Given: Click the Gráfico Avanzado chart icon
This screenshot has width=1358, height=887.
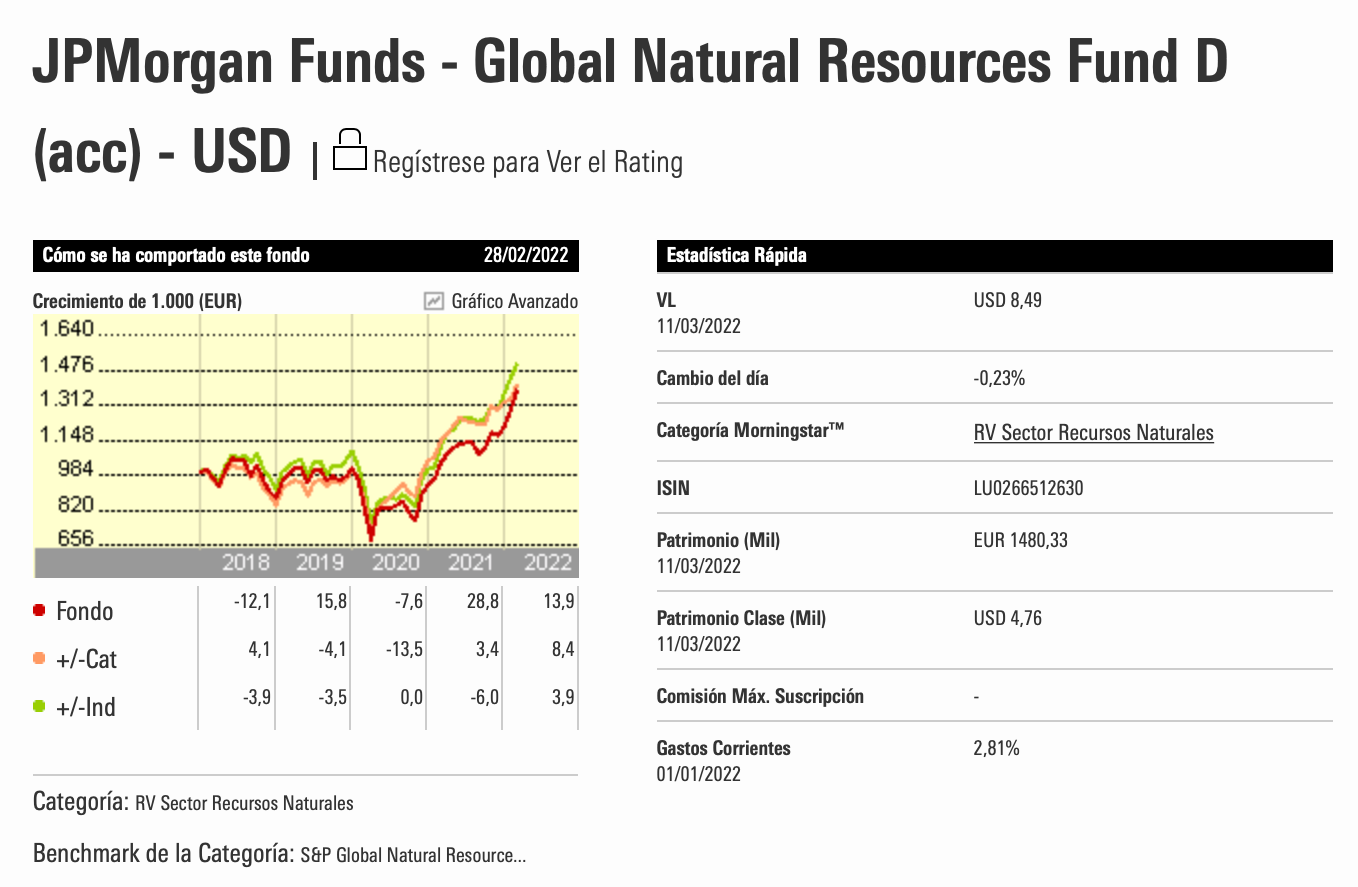Looking at the screenshot, I should 434,300.
